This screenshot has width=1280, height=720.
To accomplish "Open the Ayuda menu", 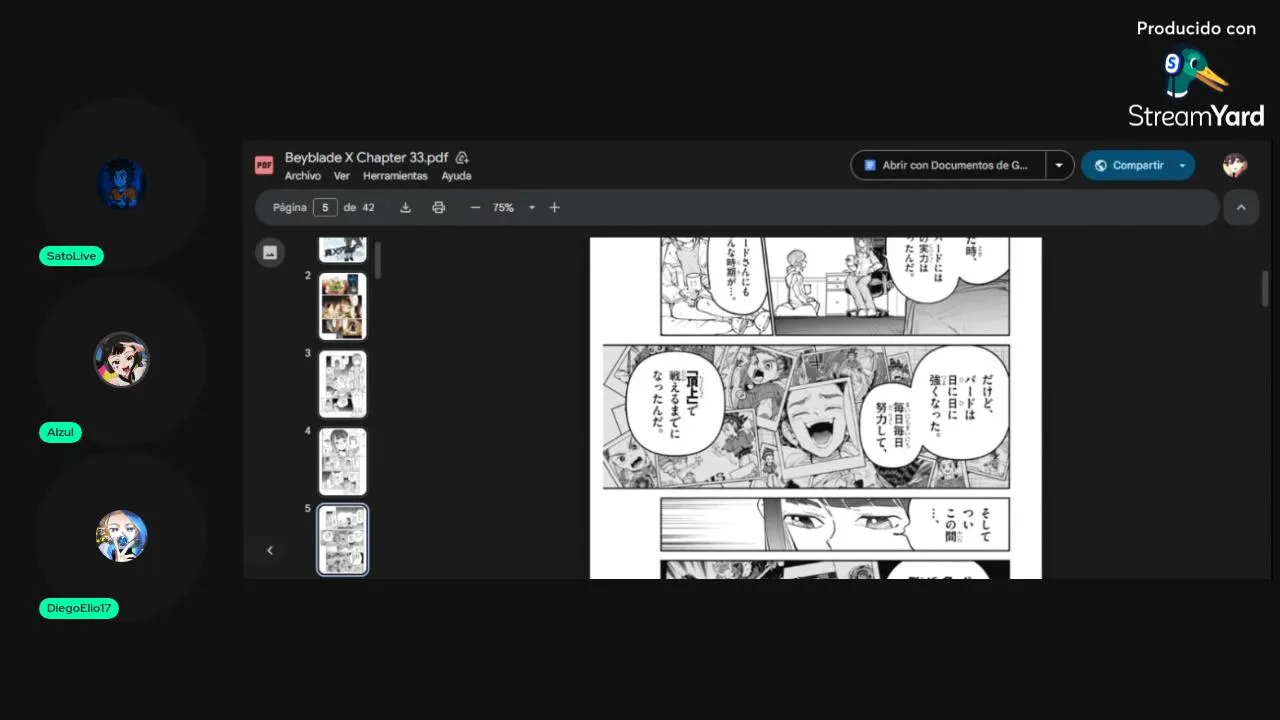I will pos(456,176).
